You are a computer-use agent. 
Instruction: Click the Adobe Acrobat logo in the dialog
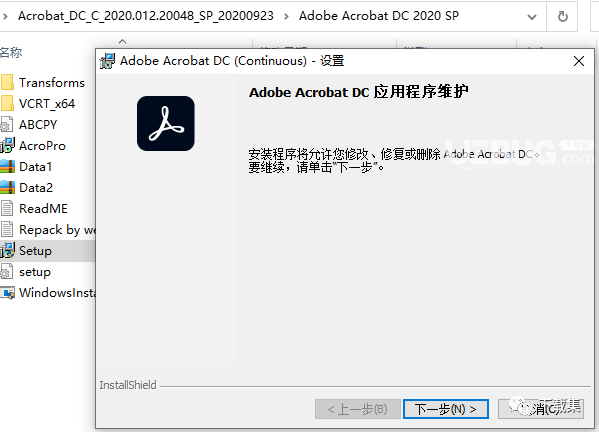(165, 123)
